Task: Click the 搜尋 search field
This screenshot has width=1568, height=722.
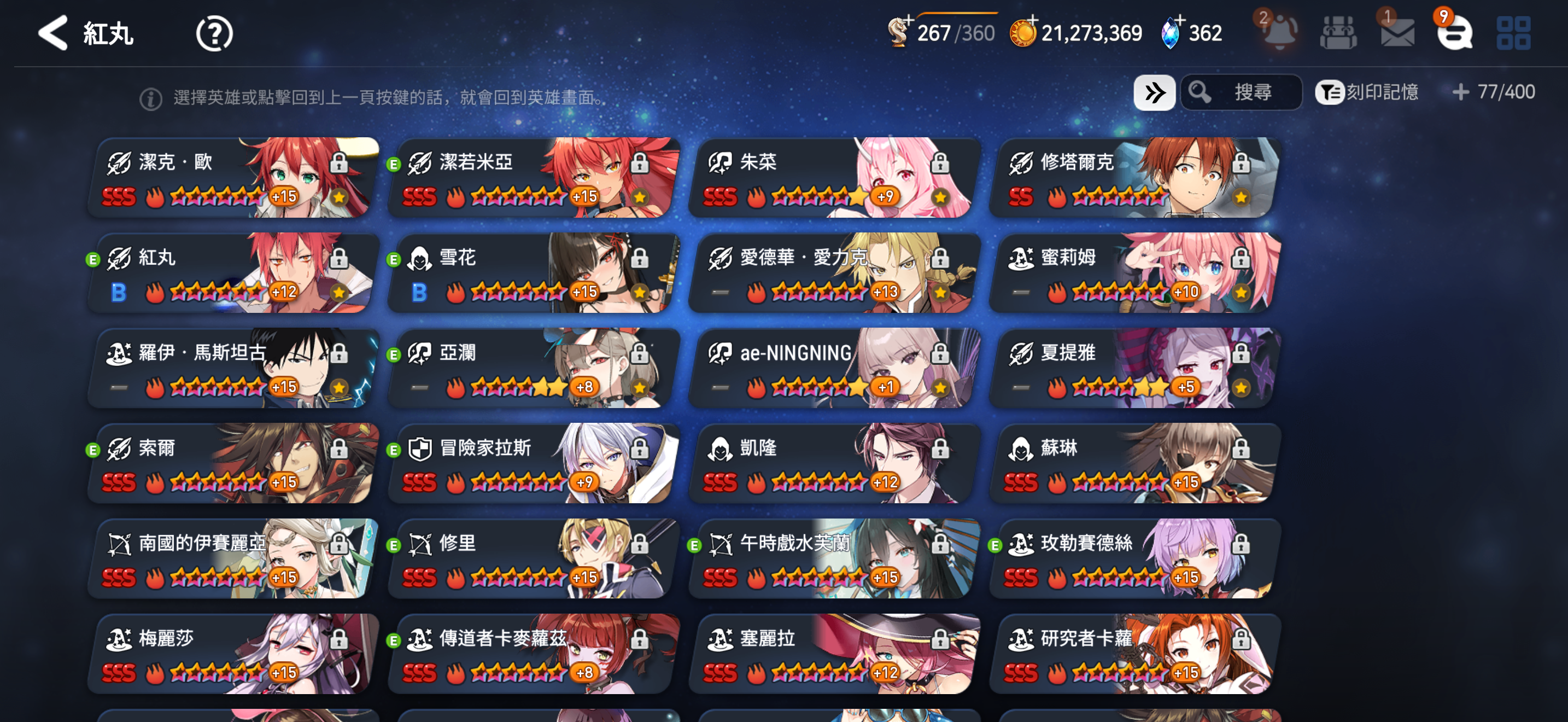Action: [1241, 92]
